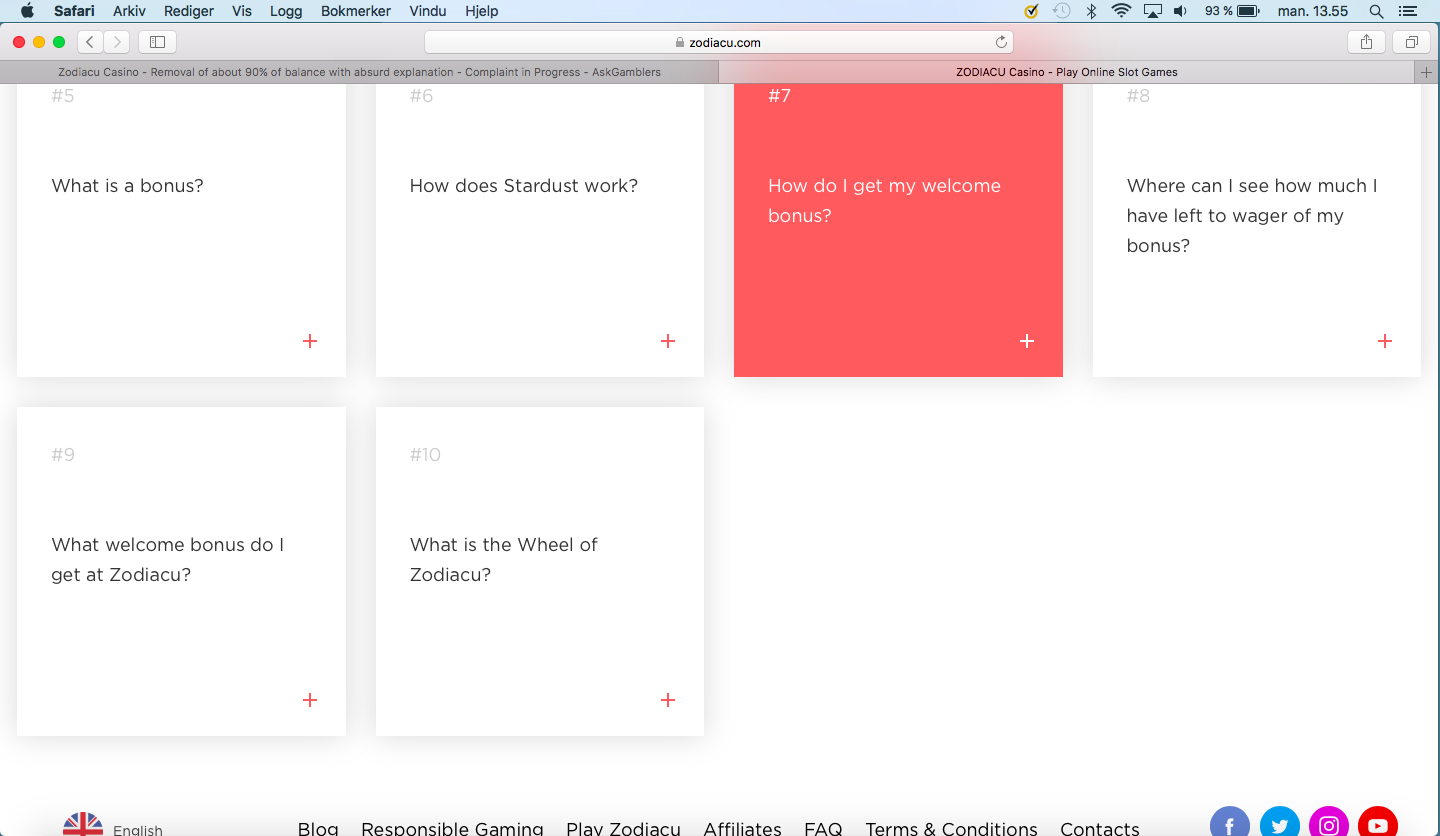Click the "What is the Wheel of Zodiacu?" text

coord(504,560)
